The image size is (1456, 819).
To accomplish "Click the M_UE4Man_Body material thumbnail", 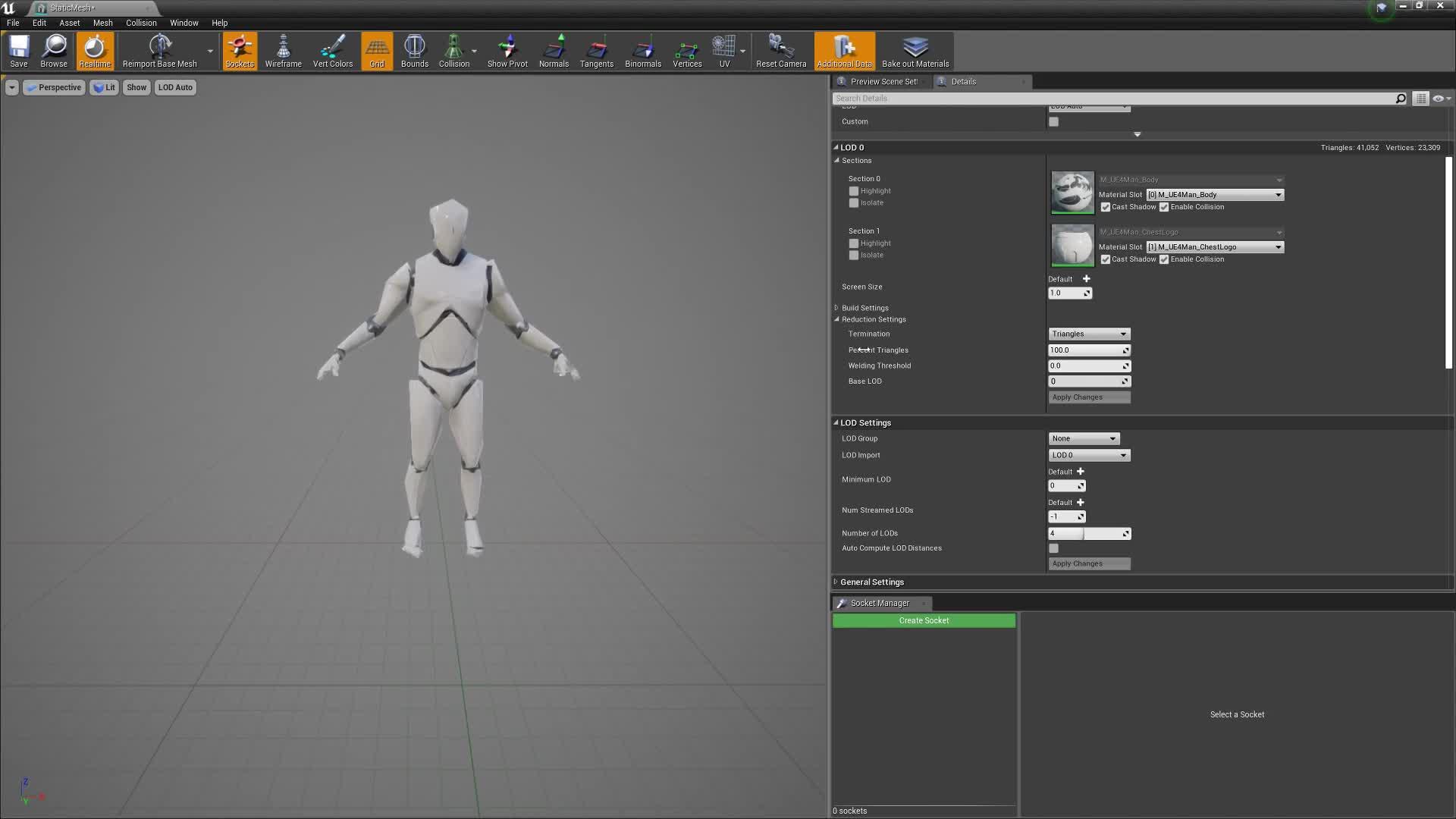I will tap(1072, 192).
